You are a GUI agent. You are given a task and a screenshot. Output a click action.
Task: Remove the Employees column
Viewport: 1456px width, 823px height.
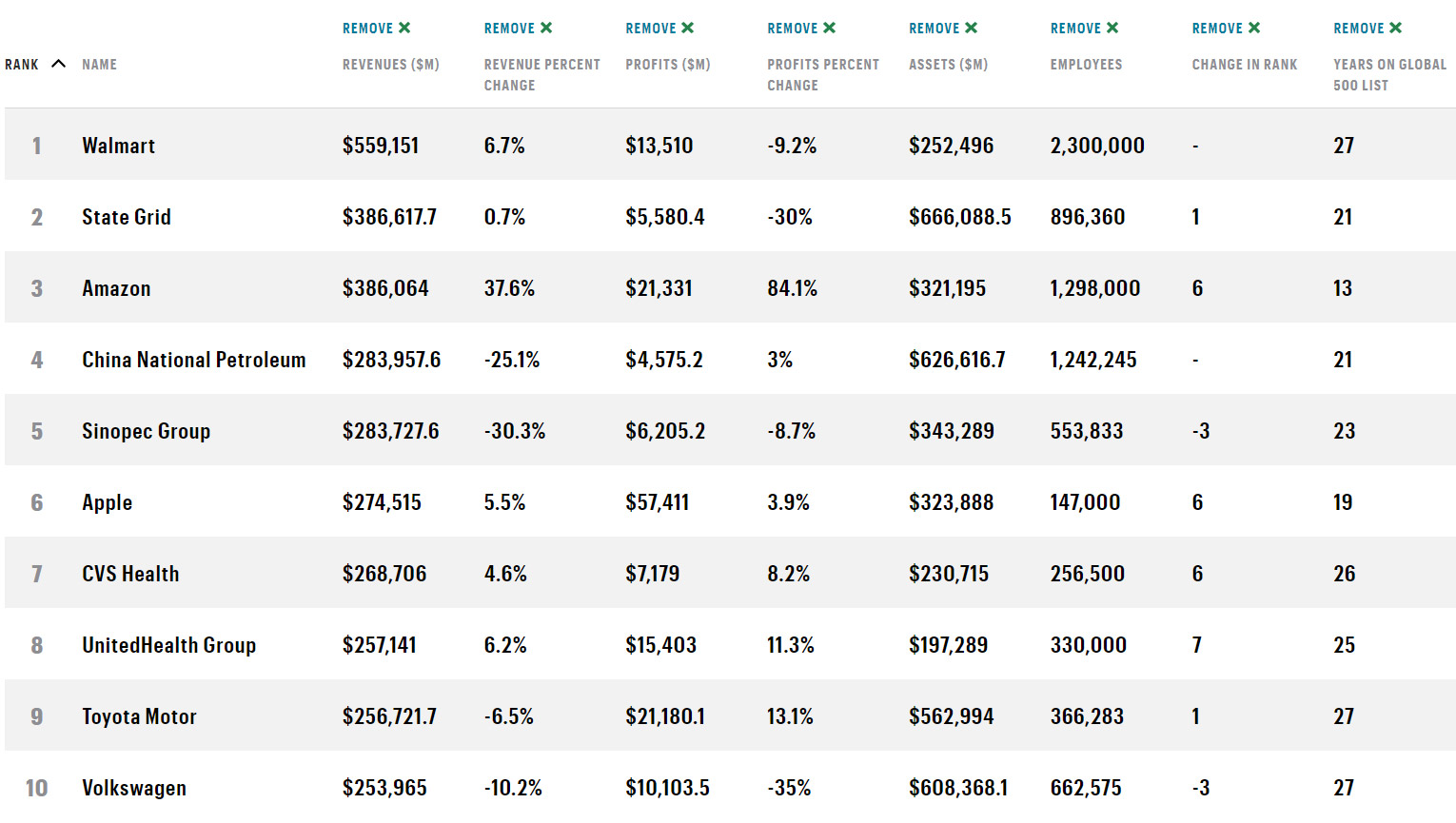pyautogui.click(x=1084, y=29)
